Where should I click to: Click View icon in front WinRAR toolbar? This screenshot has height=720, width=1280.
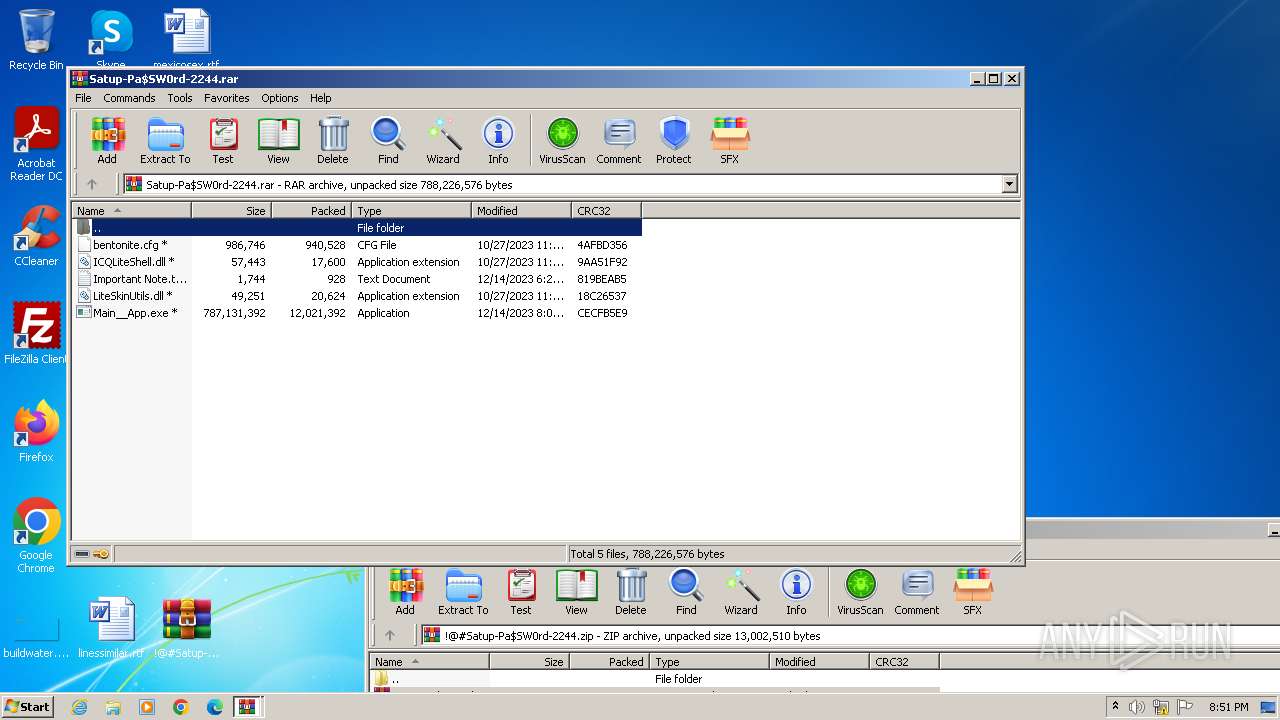278,141
